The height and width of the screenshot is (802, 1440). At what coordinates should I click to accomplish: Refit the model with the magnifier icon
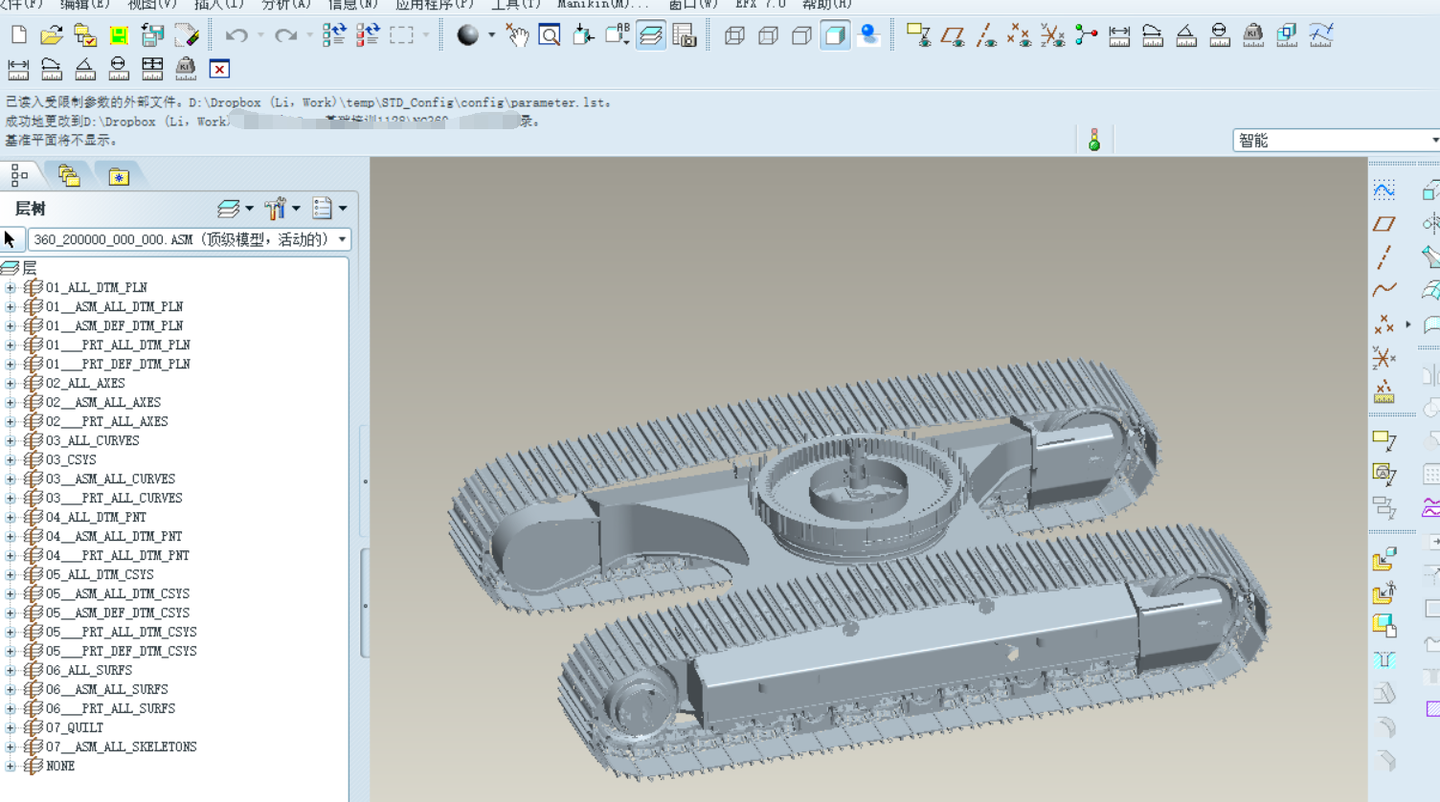point(549,36)
